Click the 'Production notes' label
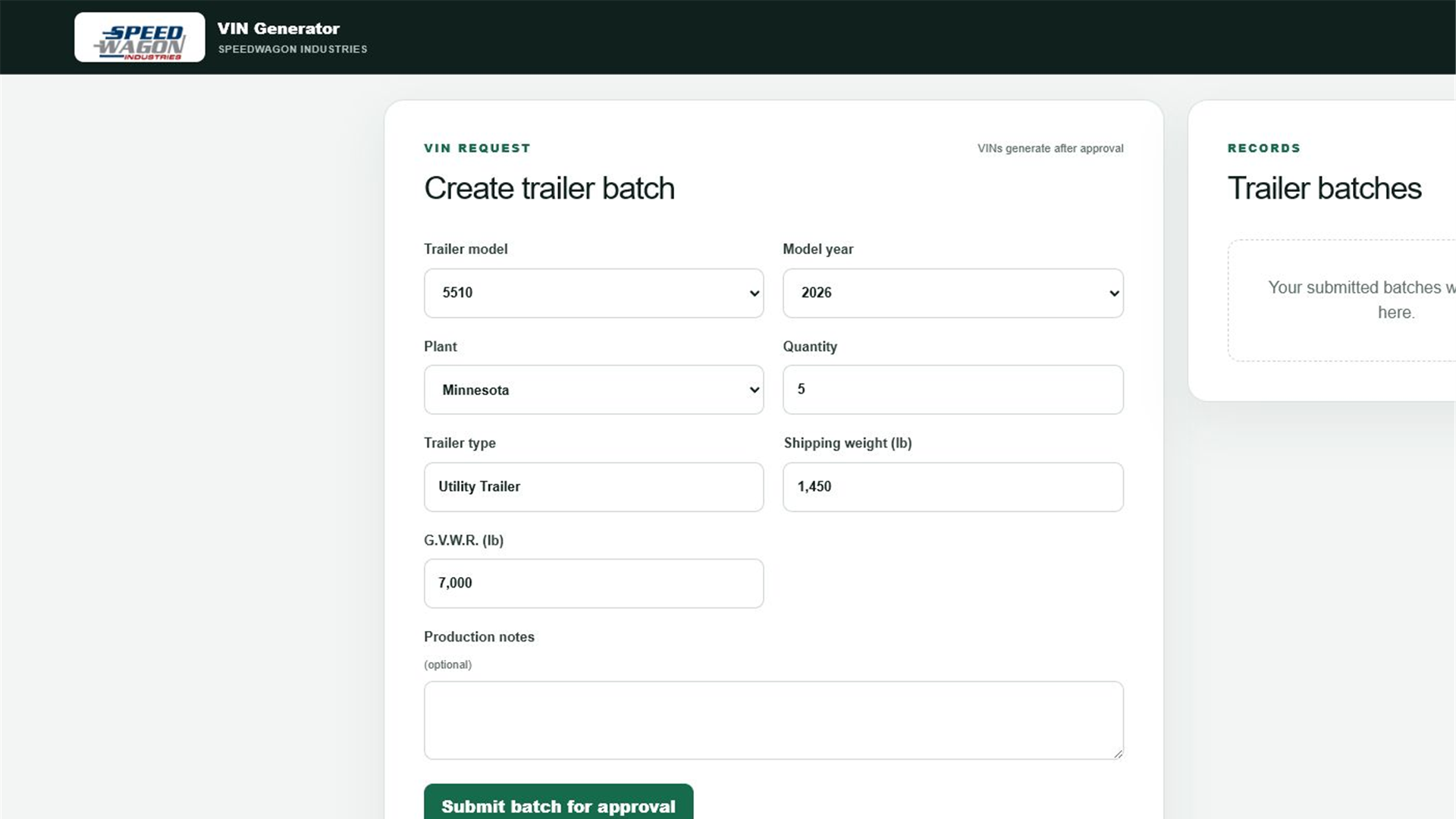This screenshot has width=1456, height=819. coord(479,637)
